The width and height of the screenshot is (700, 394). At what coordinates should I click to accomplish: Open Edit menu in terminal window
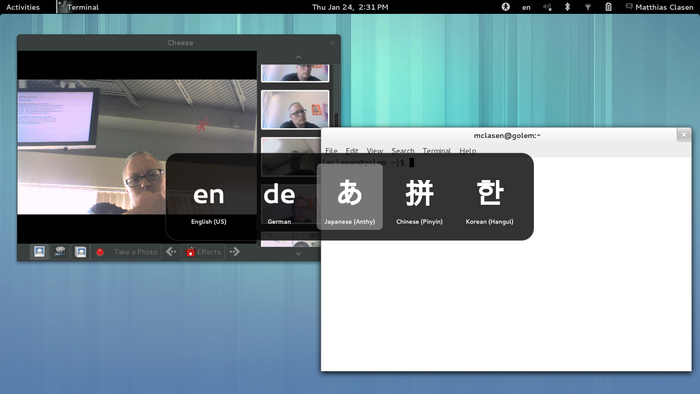tap(352, 151)
